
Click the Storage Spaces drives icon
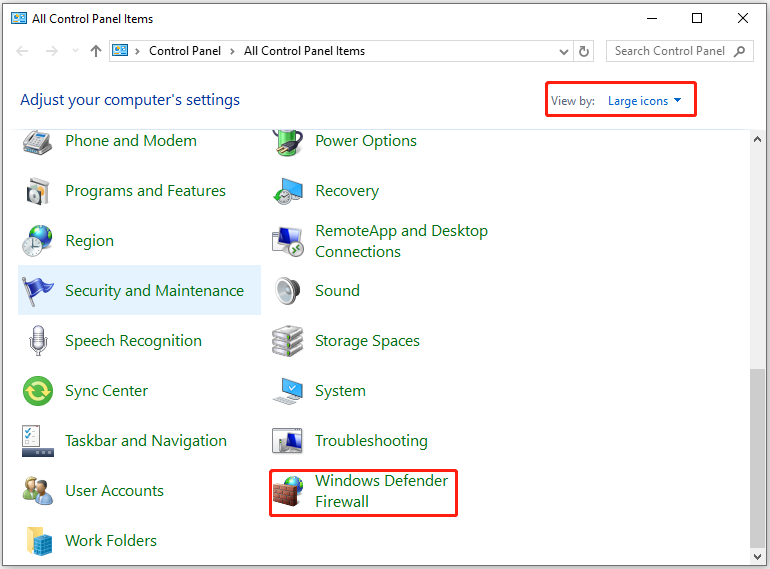pos(288,341)
